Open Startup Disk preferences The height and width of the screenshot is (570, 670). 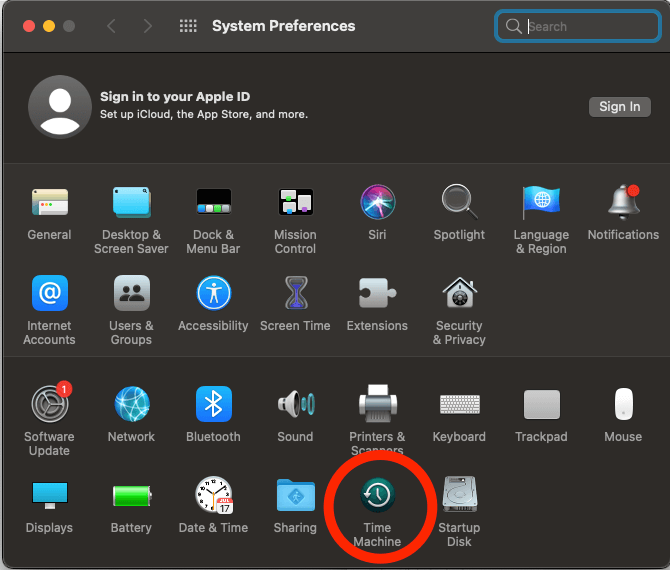(459, 497)
